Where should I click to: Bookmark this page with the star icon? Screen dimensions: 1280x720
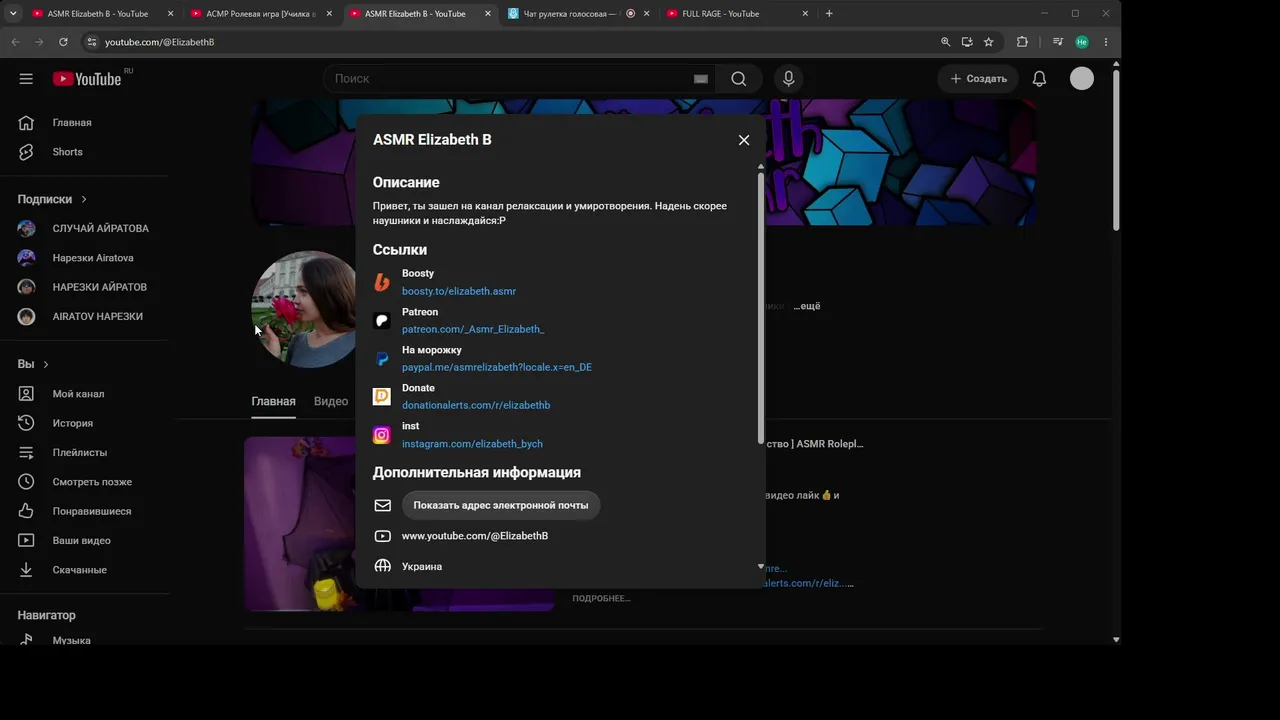[989, 42]
